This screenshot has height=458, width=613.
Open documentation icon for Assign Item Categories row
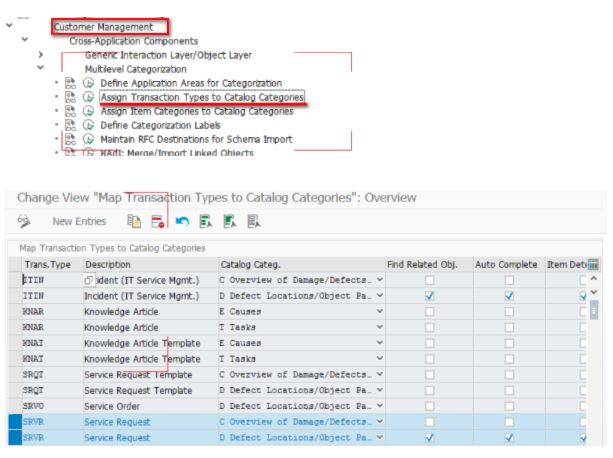(x=70, y=111)
